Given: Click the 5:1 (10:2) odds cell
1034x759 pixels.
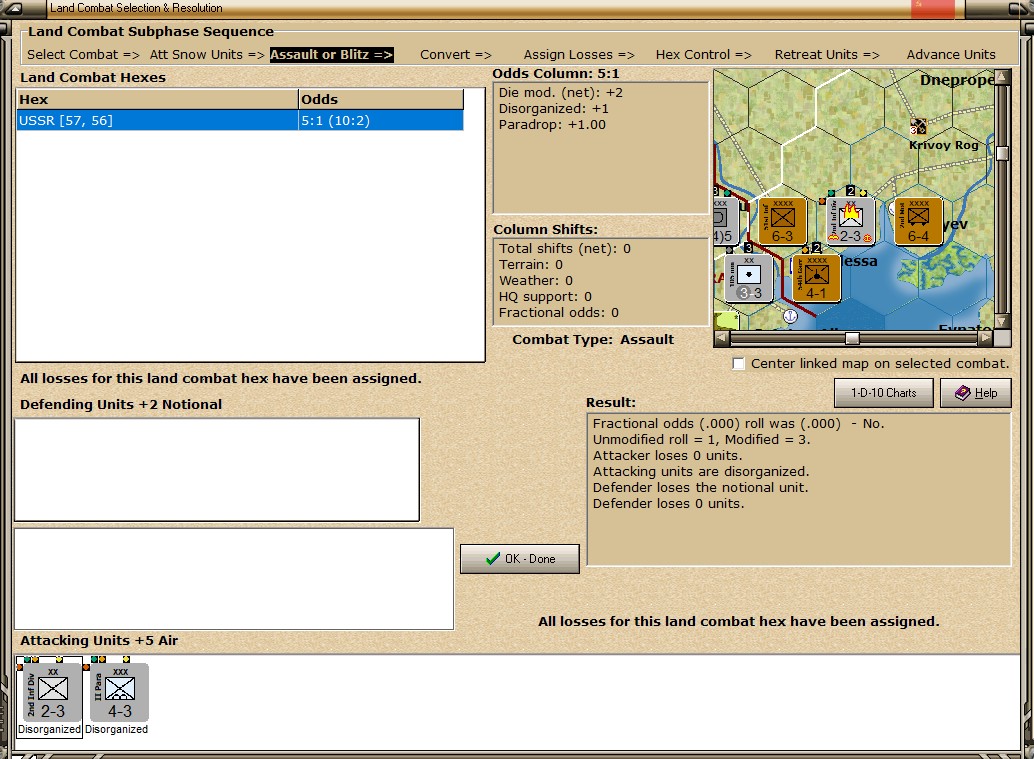Looking at the screenshot, I should [381, 120].
